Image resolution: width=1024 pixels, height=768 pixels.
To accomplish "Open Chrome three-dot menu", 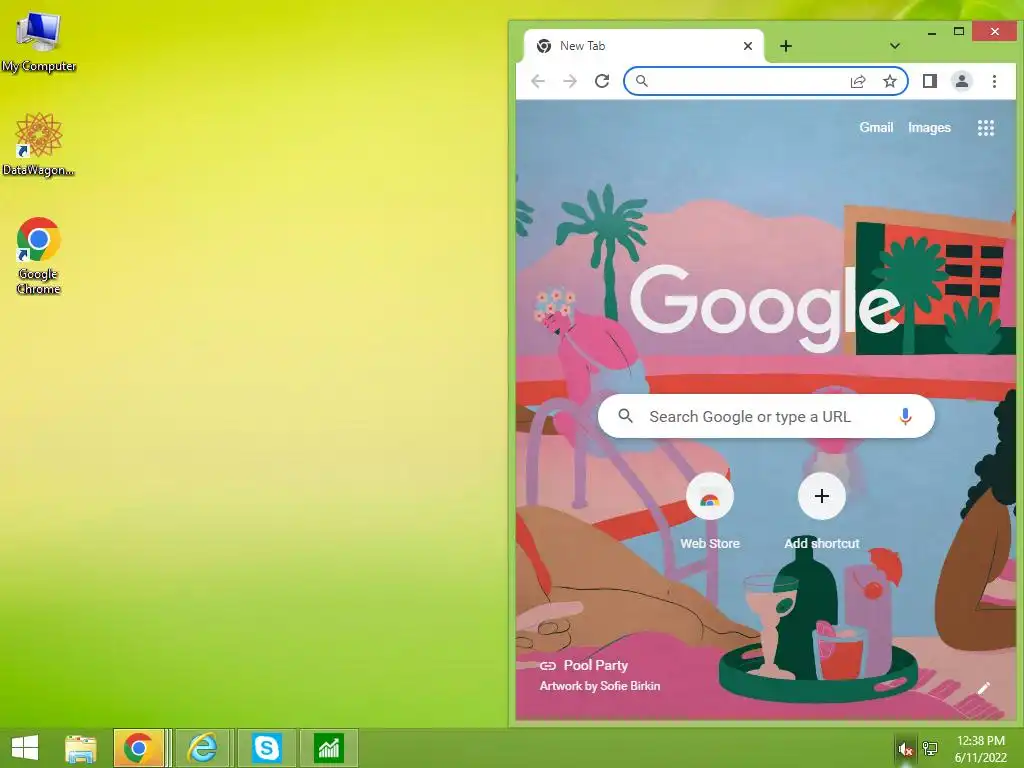I will click(x=994, y=81).
